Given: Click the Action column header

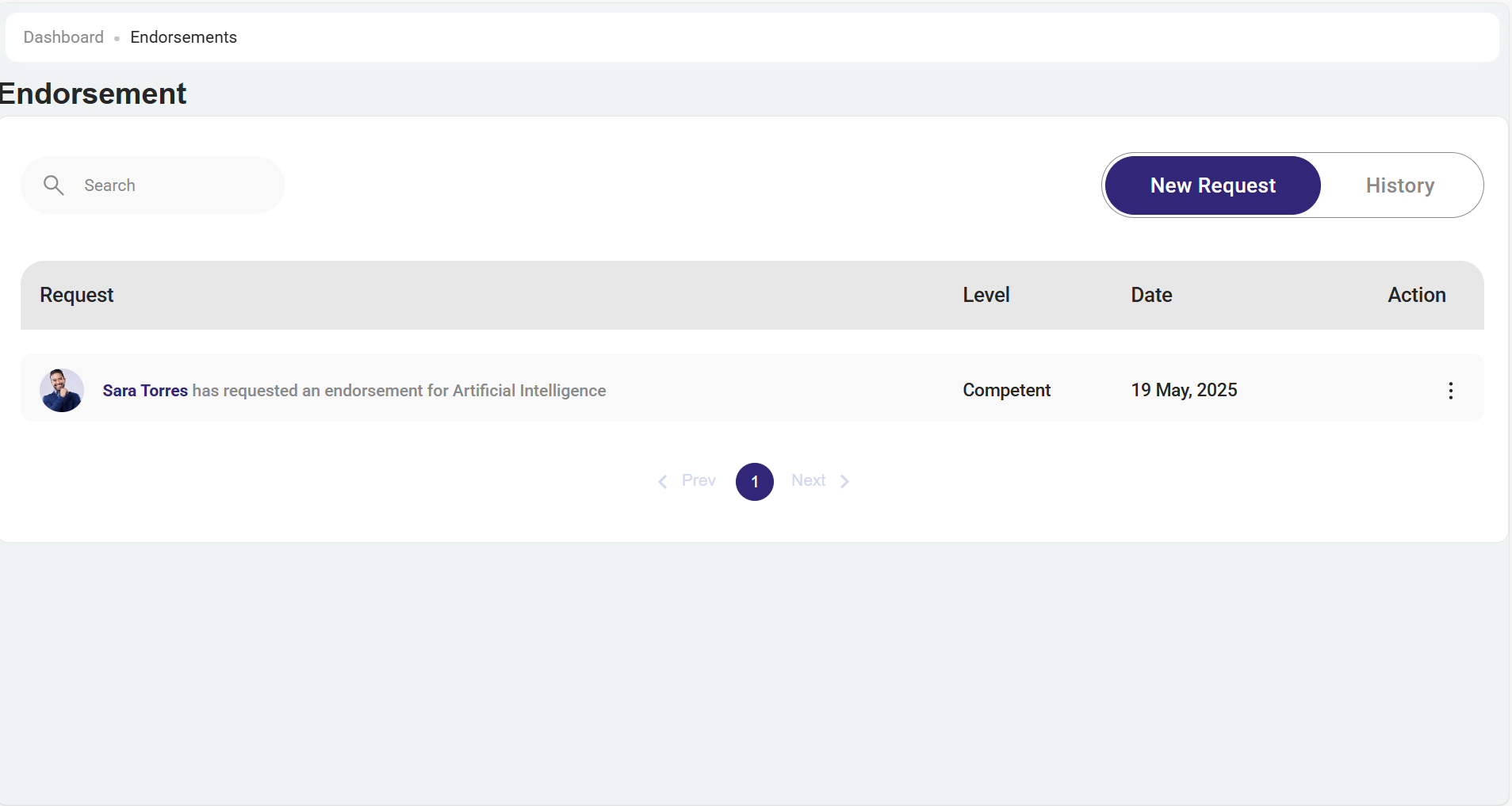Looking at the screenshot, I should point(1416,295).
